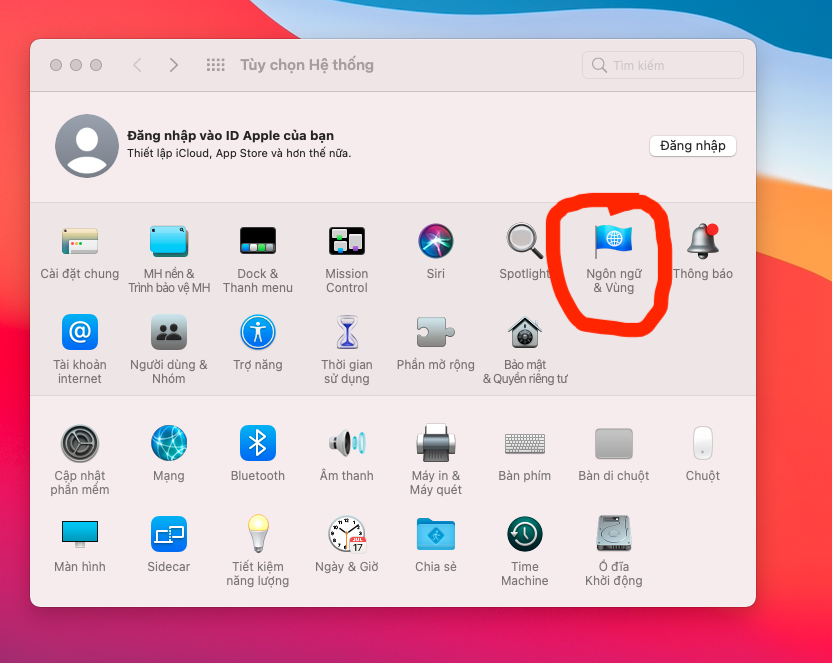833x664 pixels.
Task: Open Thông báo notification settings
Action: point(702,241)
